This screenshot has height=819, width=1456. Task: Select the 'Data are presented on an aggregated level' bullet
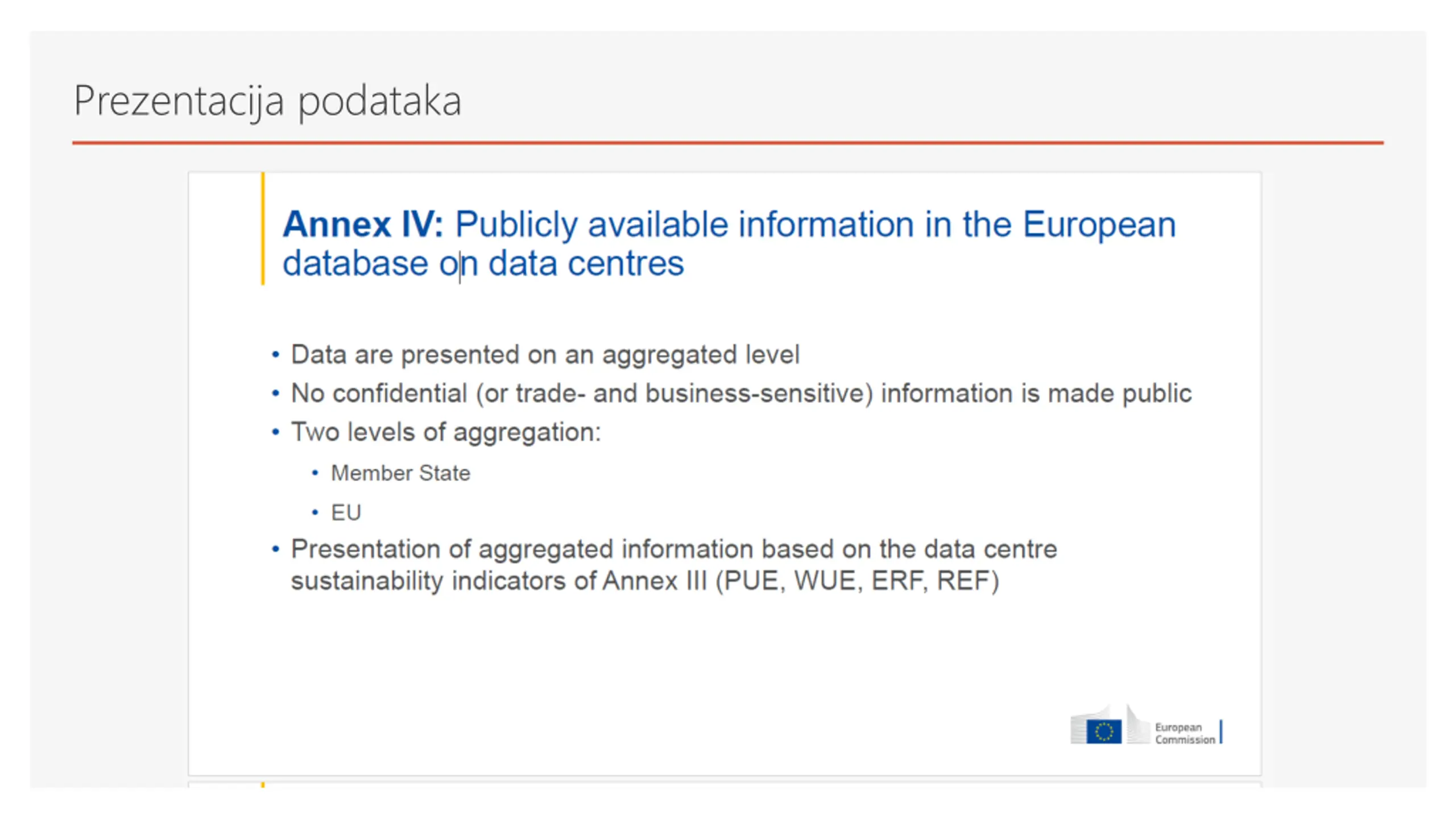[x=545, y=355]
